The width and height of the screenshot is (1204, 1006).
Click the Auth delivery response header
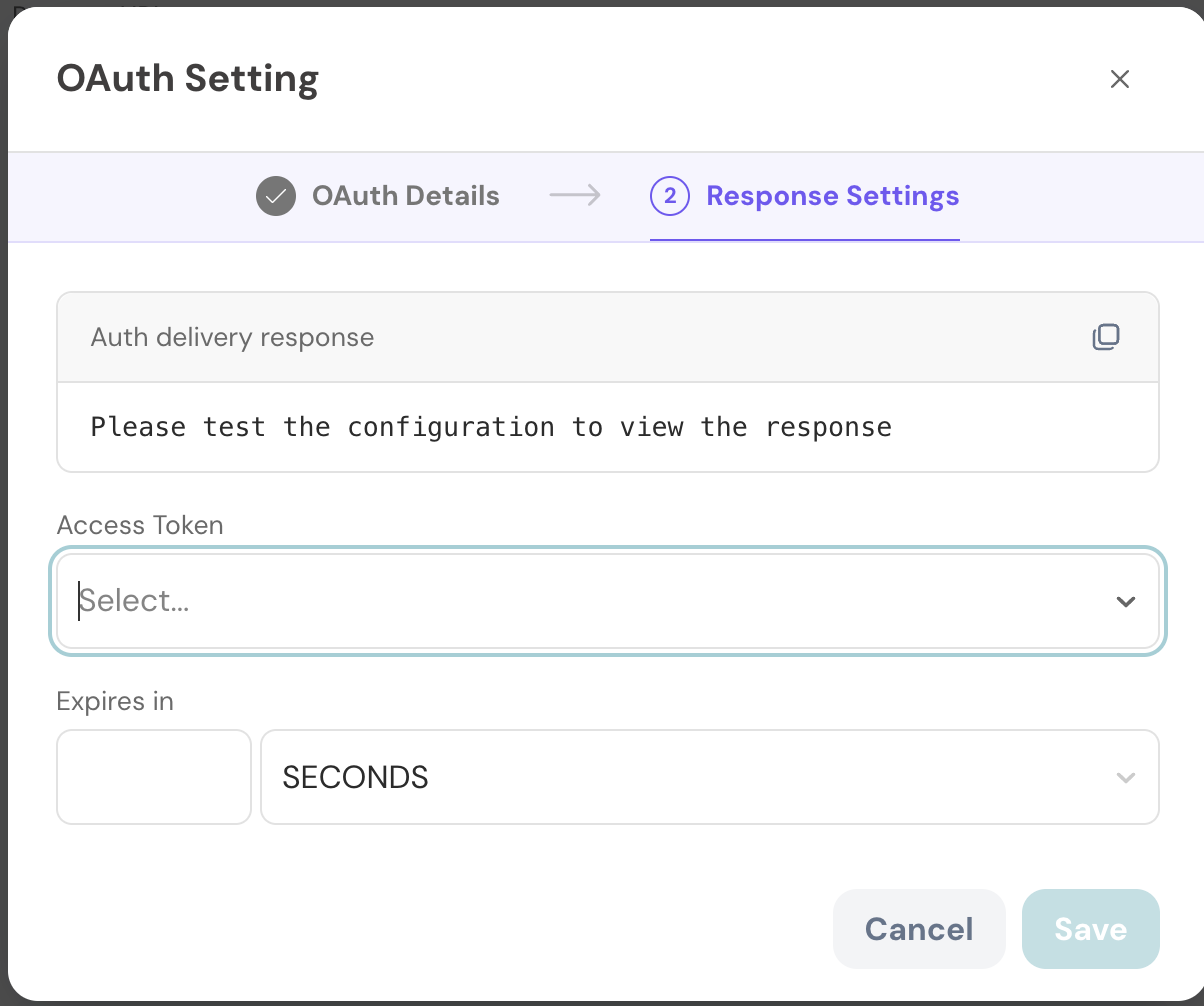[x=232, y=337]
